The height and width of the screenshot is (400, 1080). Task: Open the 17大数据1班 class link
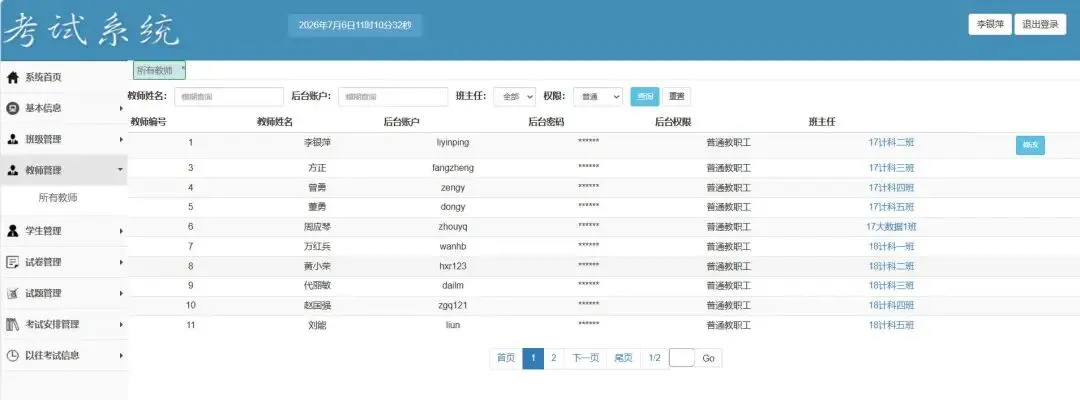891,227
